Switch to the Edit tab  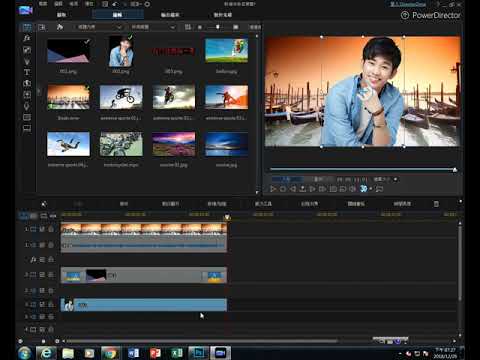(118, 15)
